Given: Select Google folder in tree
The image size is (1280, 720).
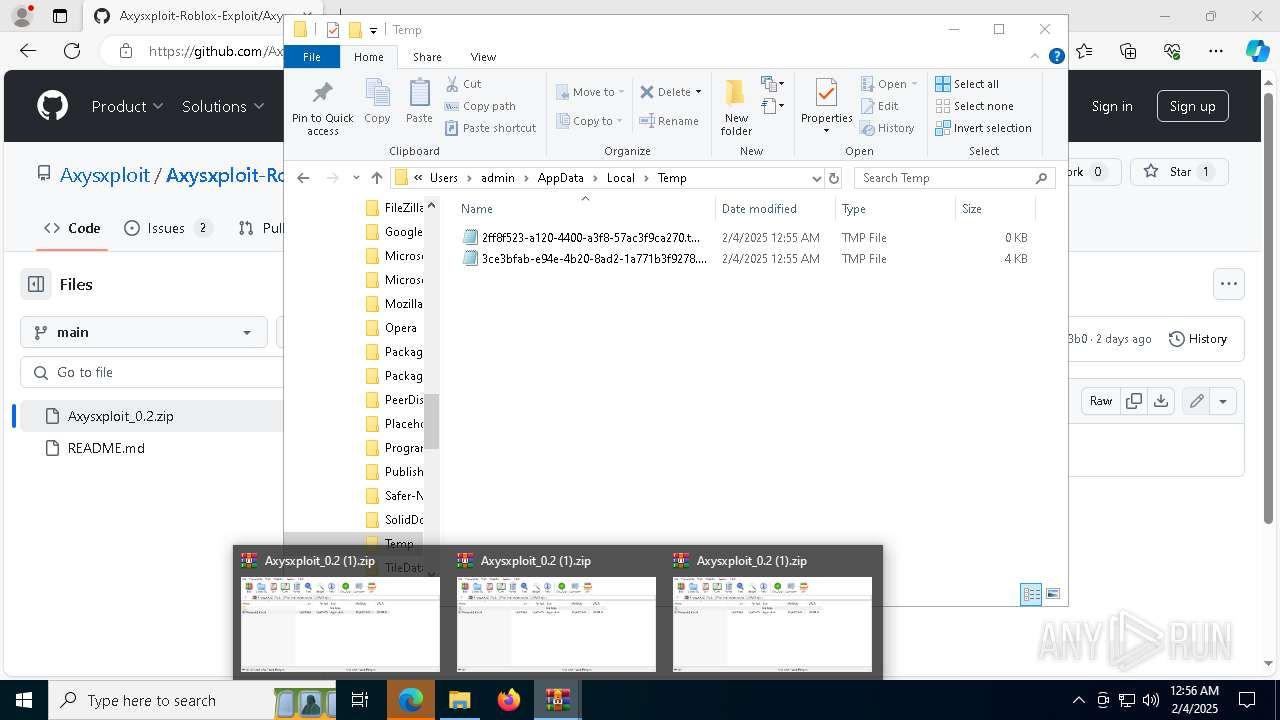Looking at the screenshot, I should point(394,232).
